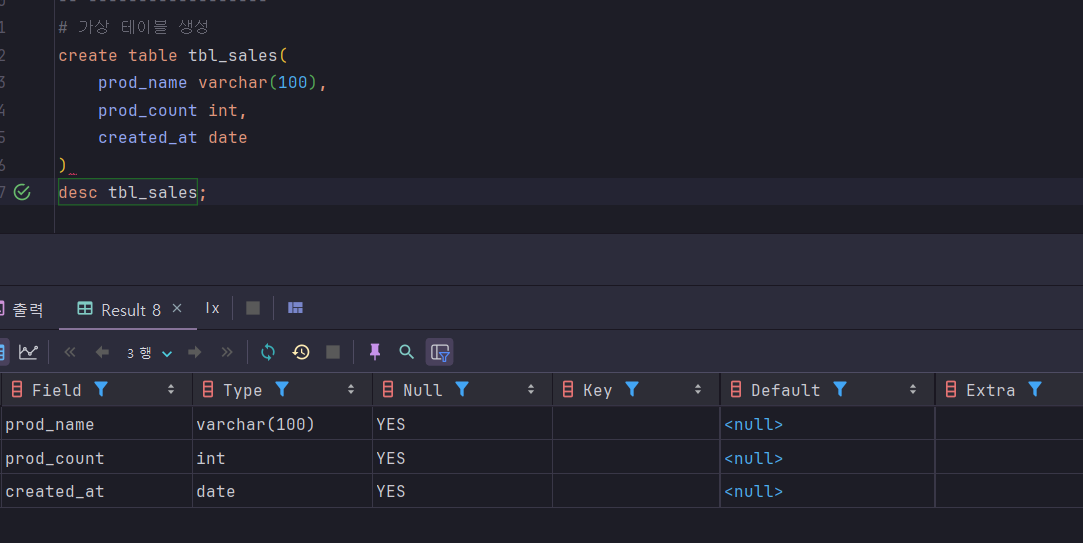Toggle the local filter panel button
This screenshot has height=543, width=1083.
click(439, 352)
